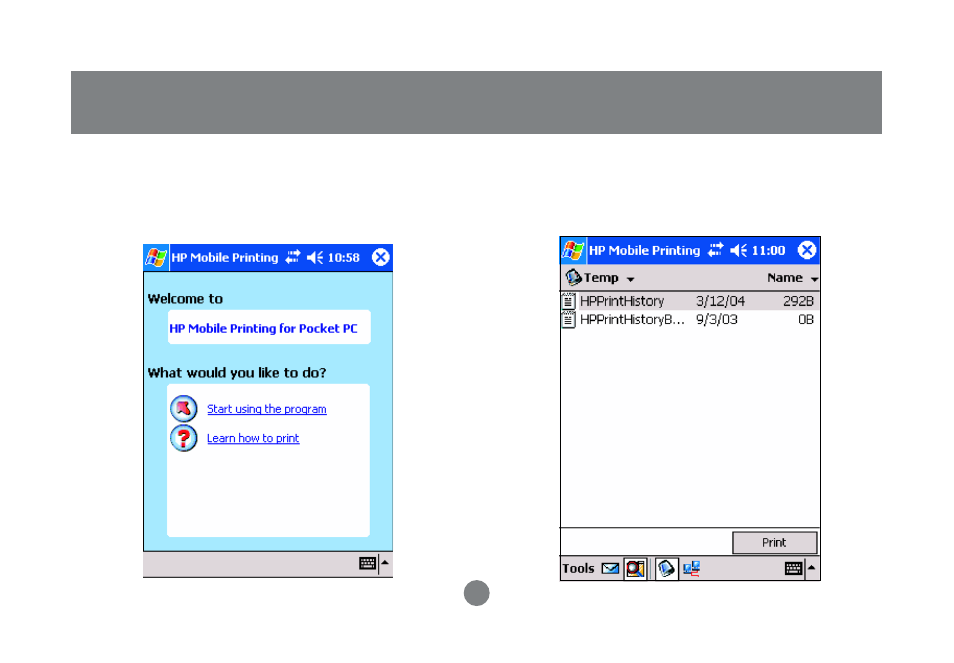Click the document icon next to HPPrintHistory
Screen dimensions: 954x663
pos(568,301)
